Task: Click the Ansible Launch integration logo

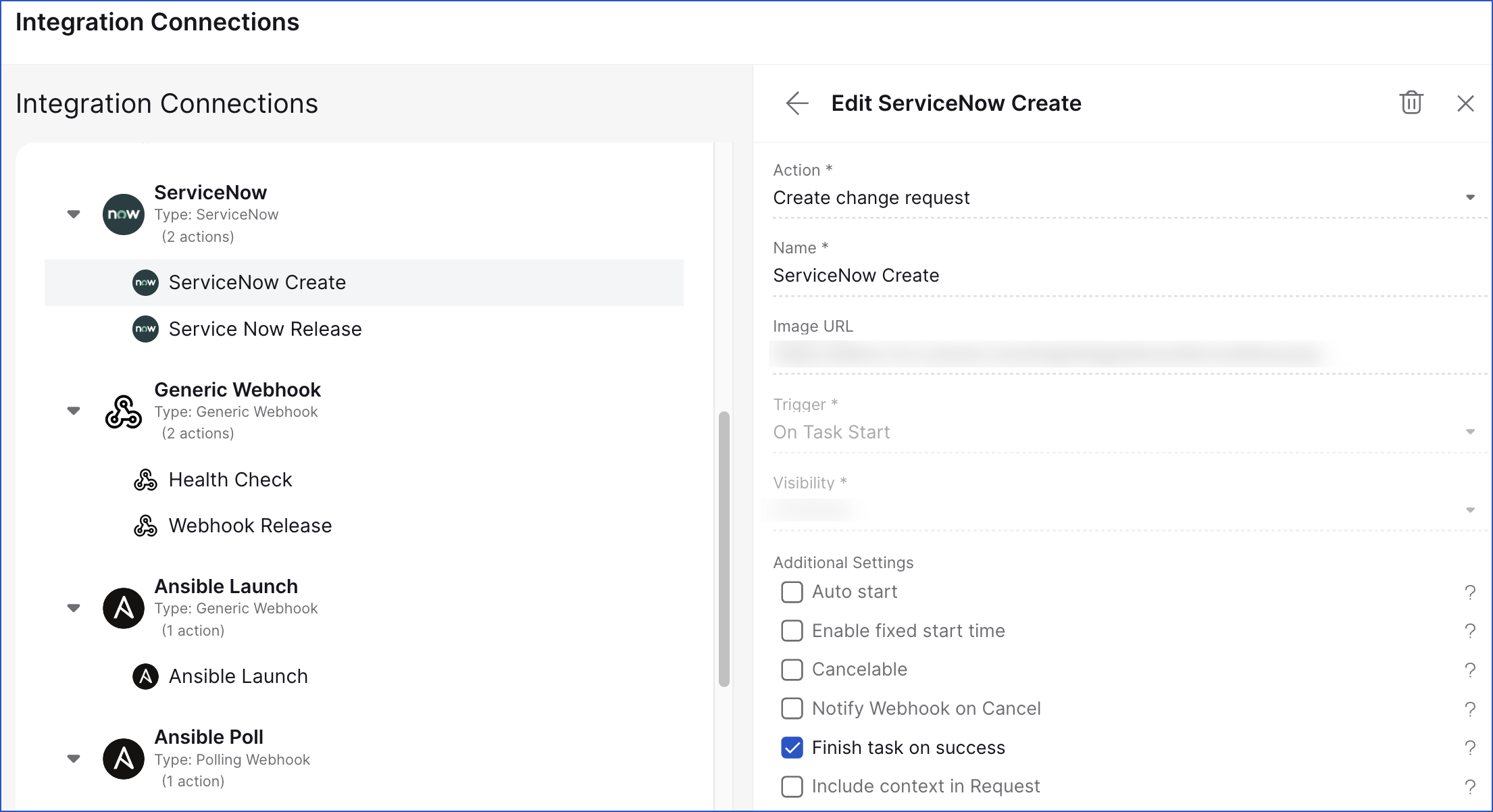Action: click(124, 608)
